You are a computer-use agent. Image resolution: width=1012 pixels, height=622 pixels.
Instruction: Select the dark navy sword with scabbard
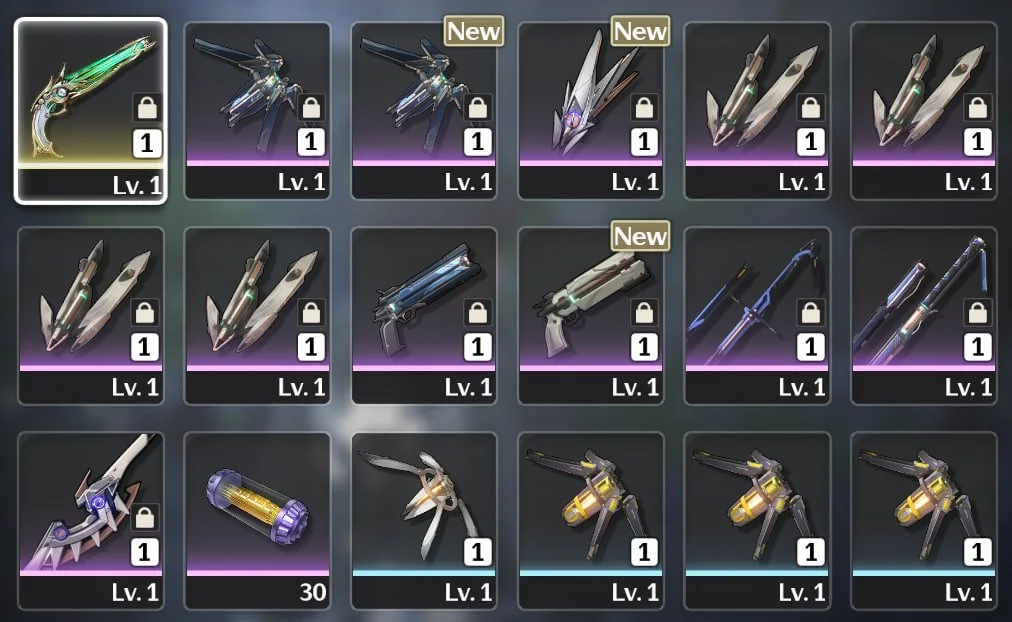point(924,316)
